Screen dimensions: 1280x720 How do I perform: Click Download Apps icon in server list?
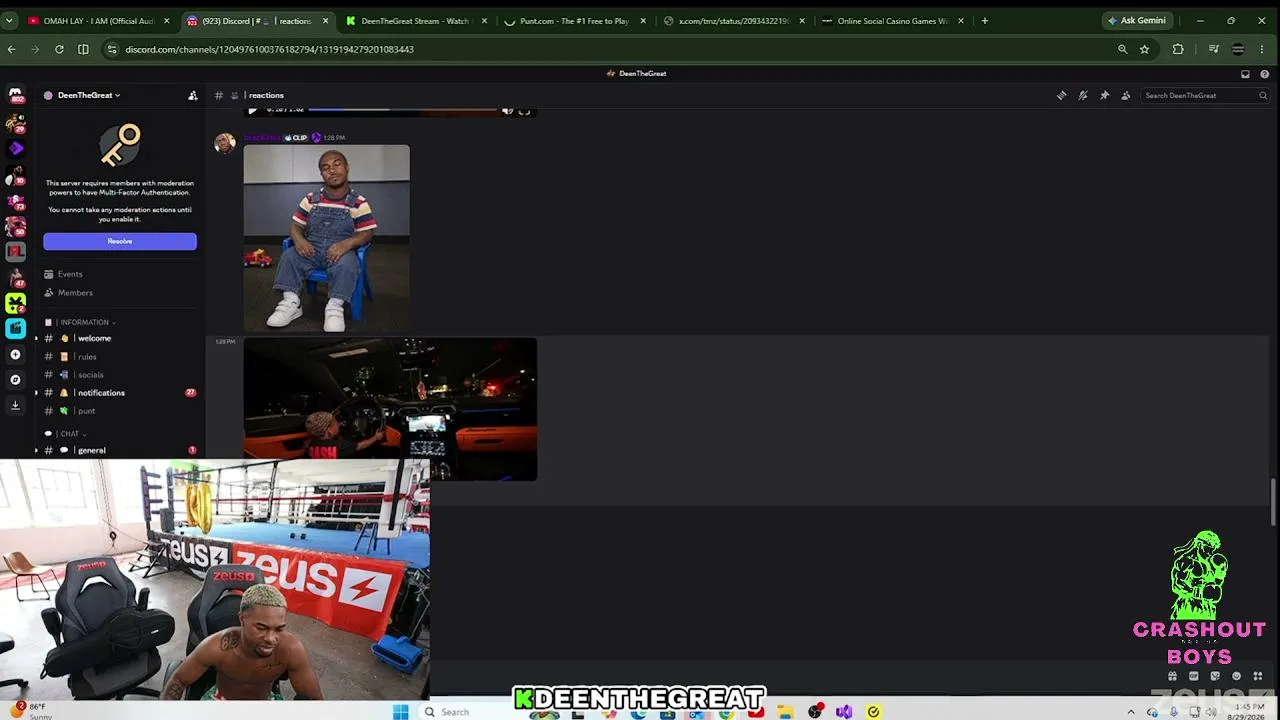pos(15,405)
